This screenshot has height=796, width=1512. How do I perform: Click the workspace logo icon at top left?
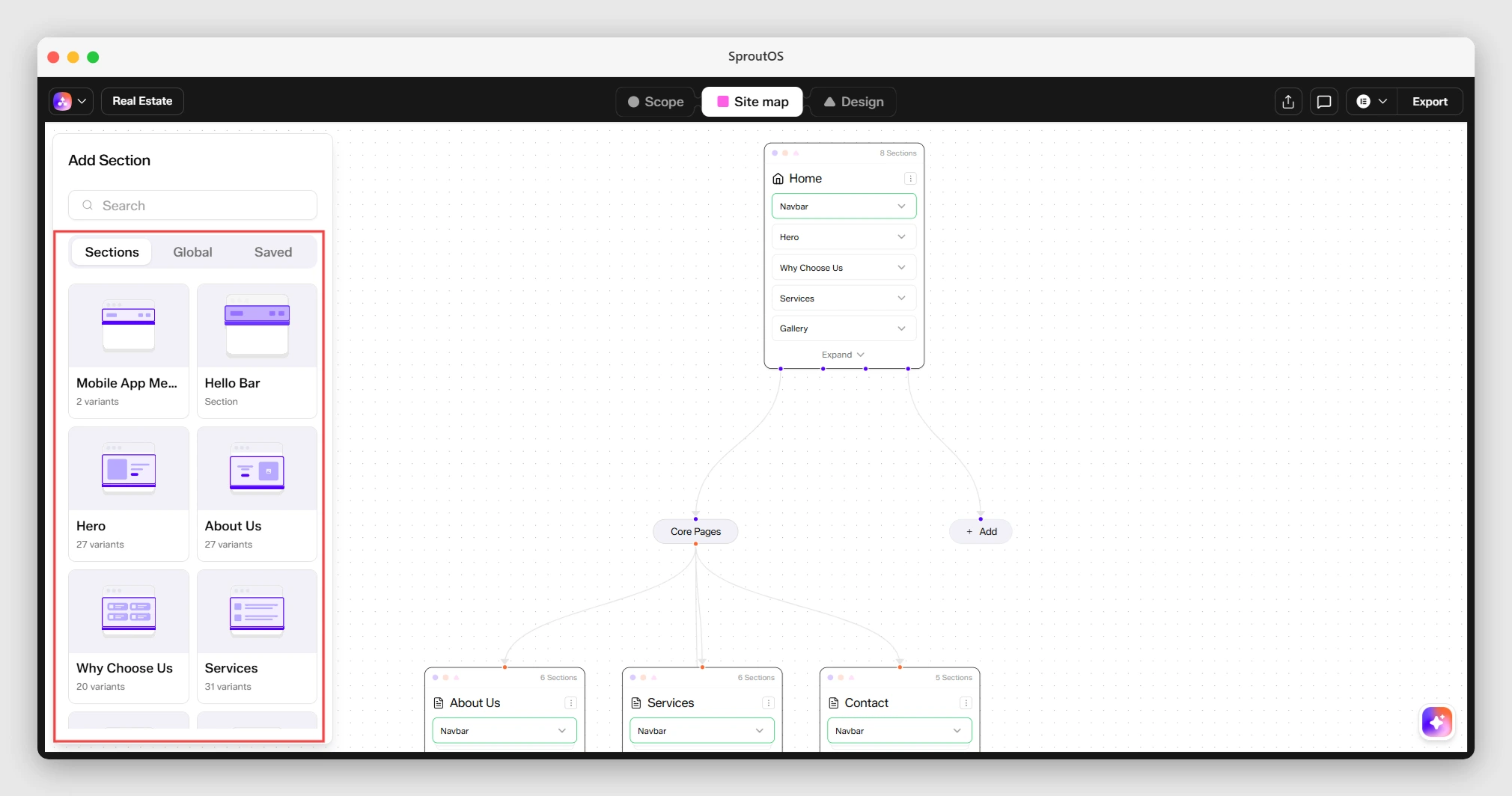pyautogui.click(x=64, y=101)
